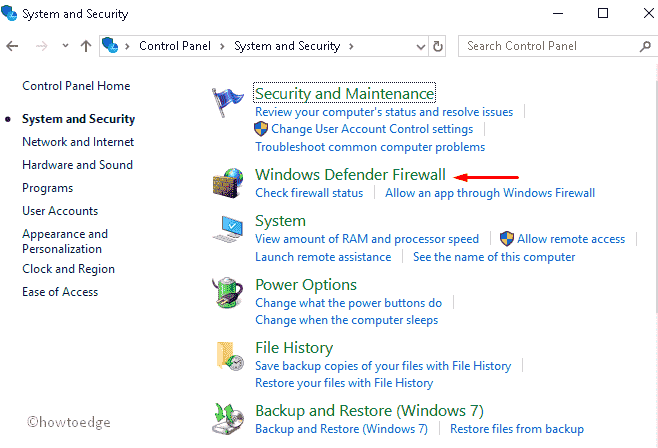The width and height of the screenshot is (658, 448).
Task: Click the Windows Defender Firewall globe icon
Action: pos(228,183)
